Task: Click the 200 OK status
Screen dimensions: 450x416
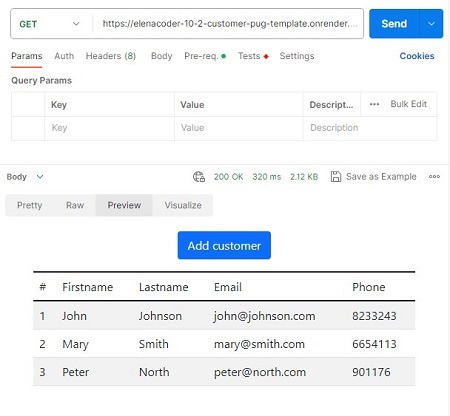Action: 228,177
